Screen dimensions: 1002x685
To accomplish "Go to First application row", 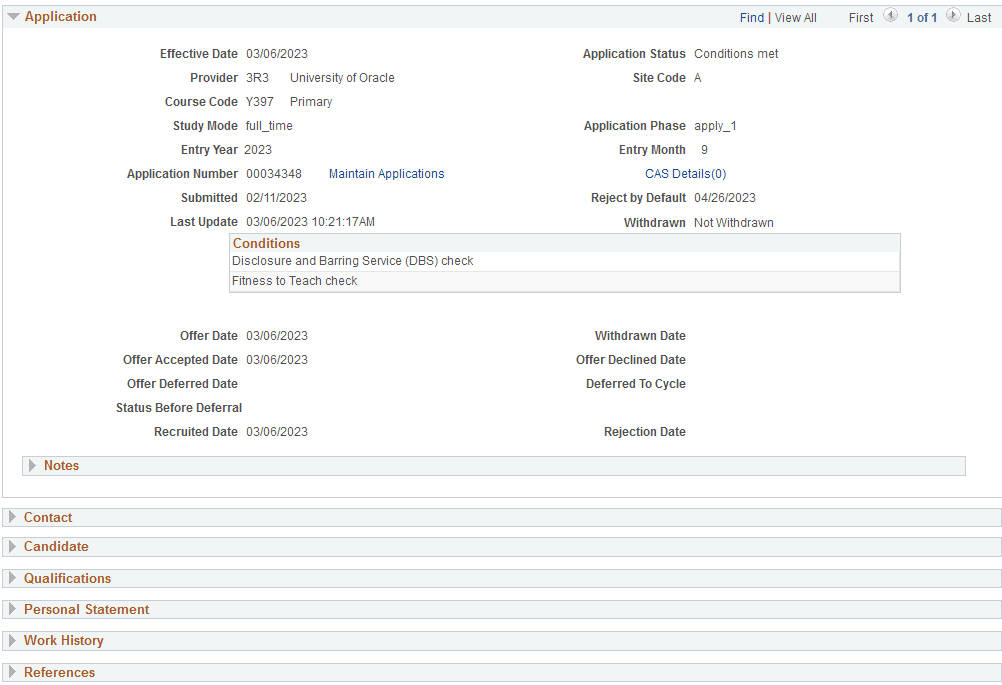I will point(860,18).
